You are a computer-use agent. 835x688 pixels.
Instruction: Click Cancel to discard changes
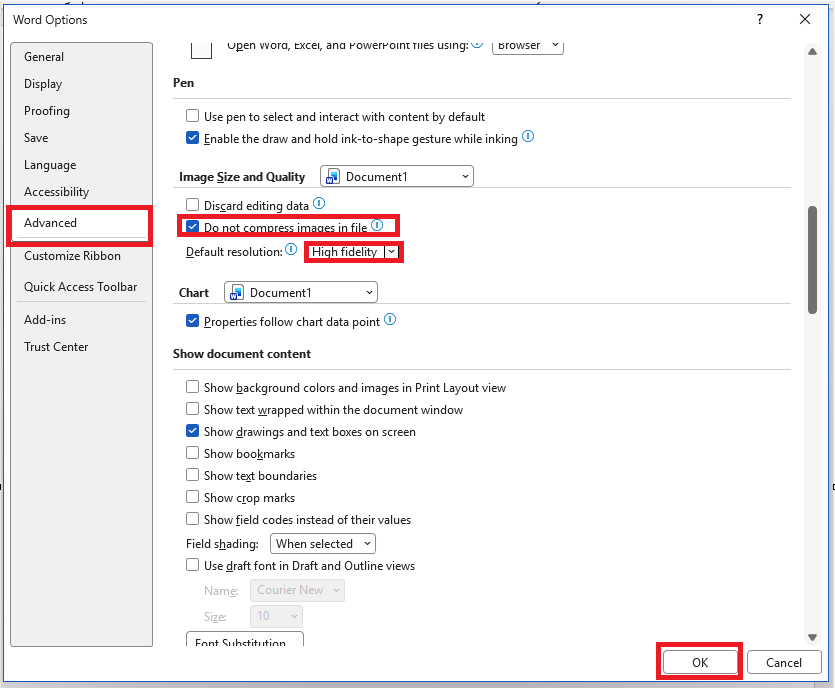click(x=783, y=662)
